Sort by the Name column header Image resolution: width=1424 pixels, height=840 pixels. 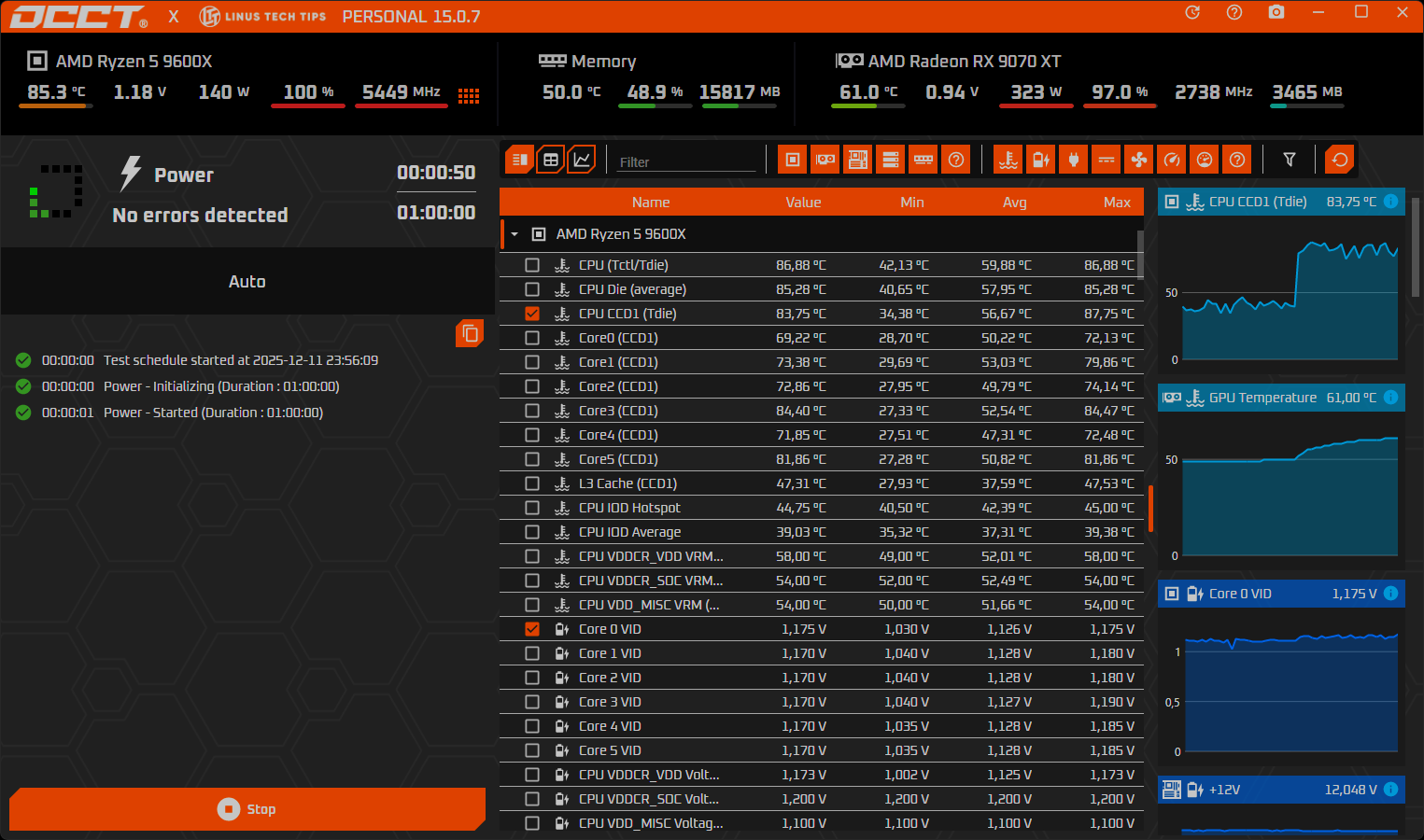point(651,203)
